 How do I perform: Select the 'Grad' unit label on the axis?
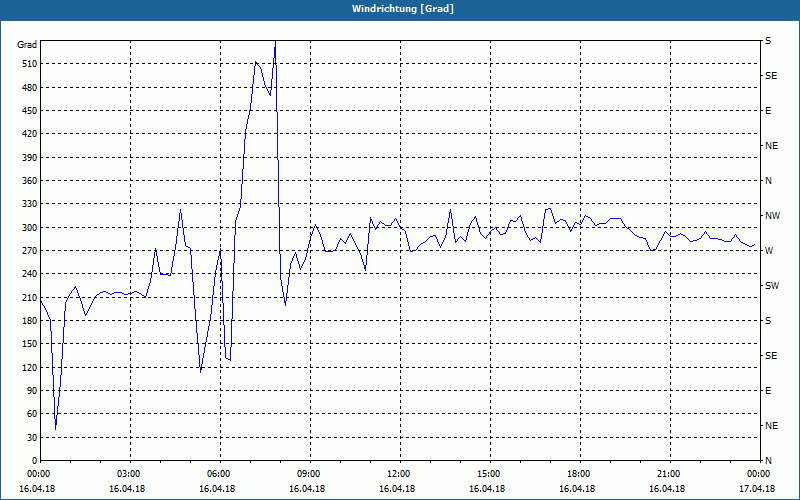coord(27,45)
